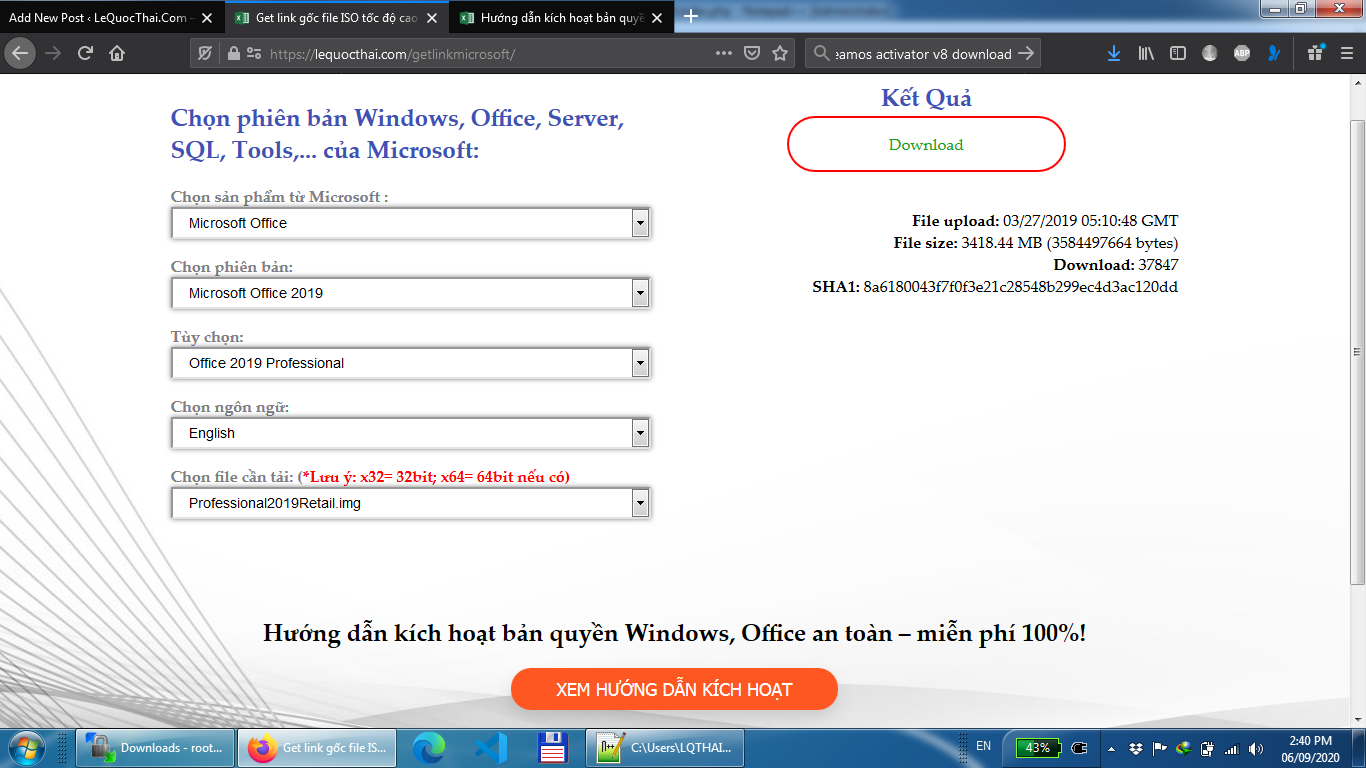The height and width of the screenshot is (768, 1366).
Task: Open floppy-disk save app in taskbar
Action: [553, 747]
